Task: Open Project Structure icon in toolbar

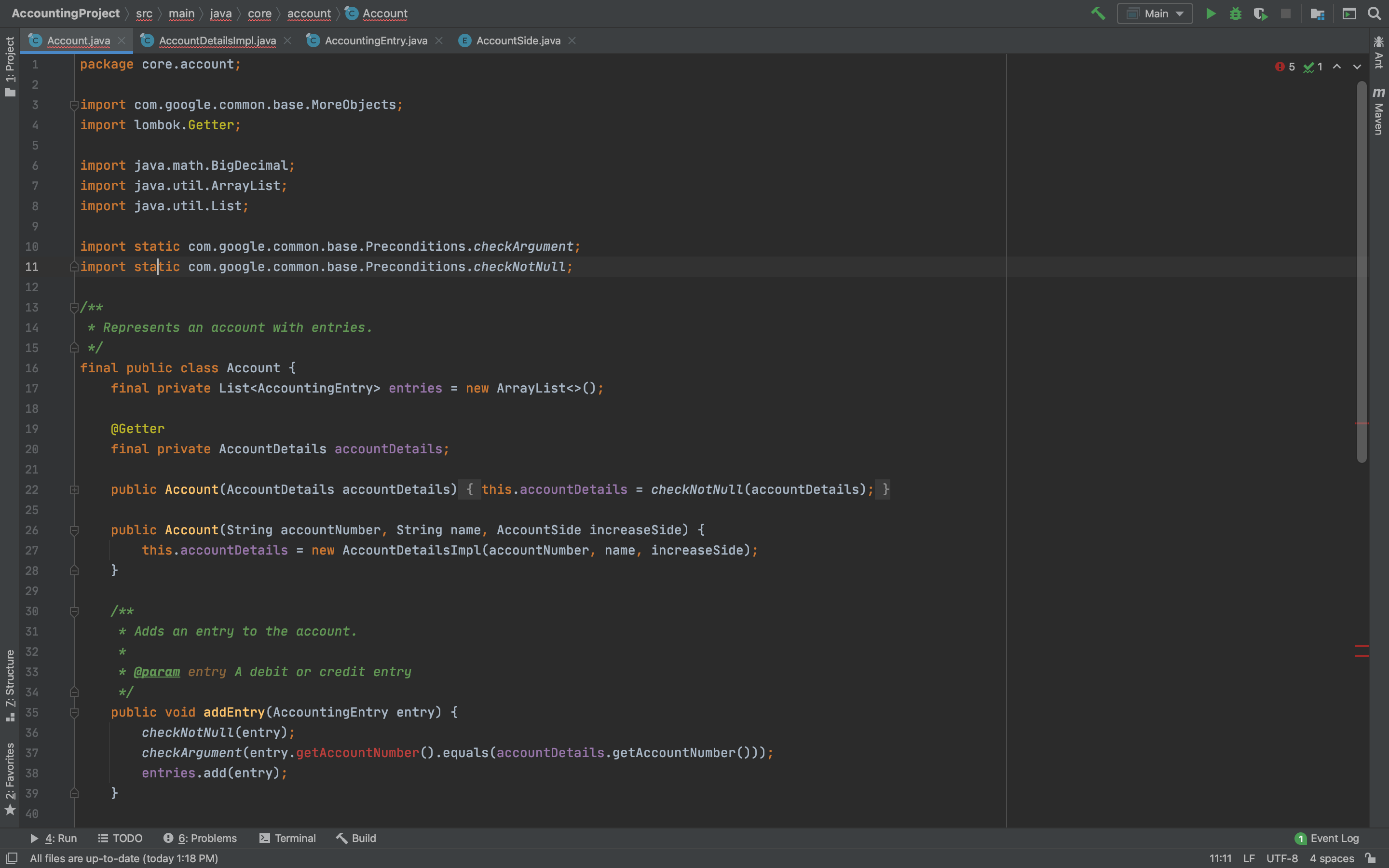Action: click(1317, 13)
